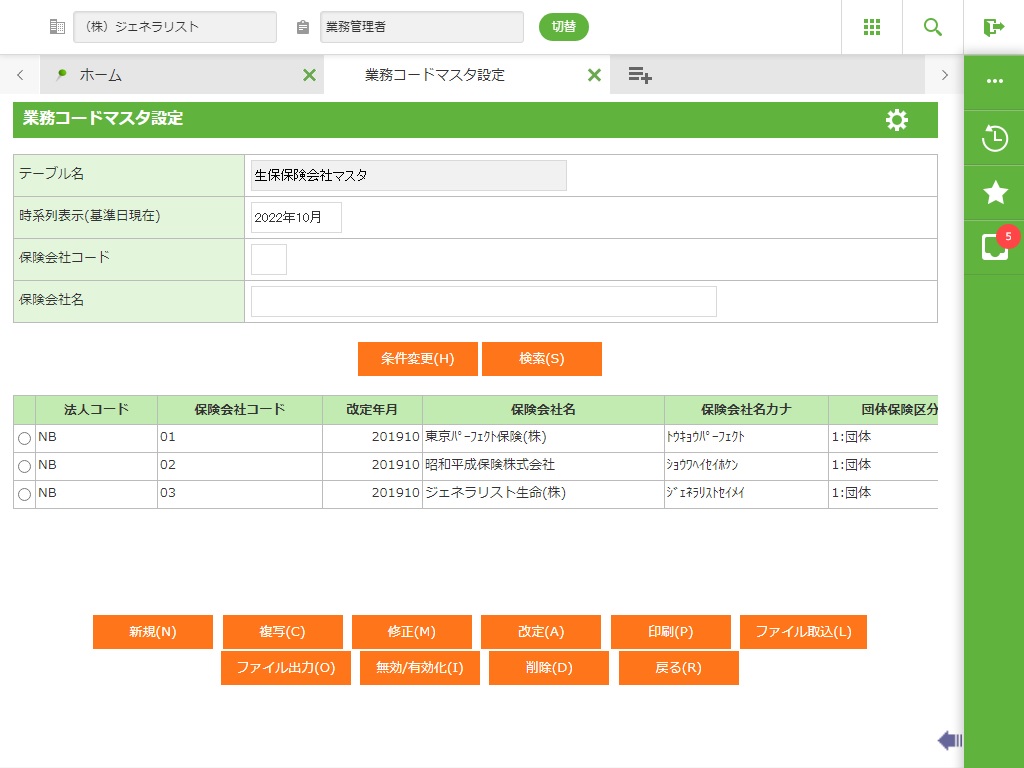Image resolution: width=1024 pixels, height=768 pixels.
Task: Open inbox icon with 5 notifications
Action: 994,247
